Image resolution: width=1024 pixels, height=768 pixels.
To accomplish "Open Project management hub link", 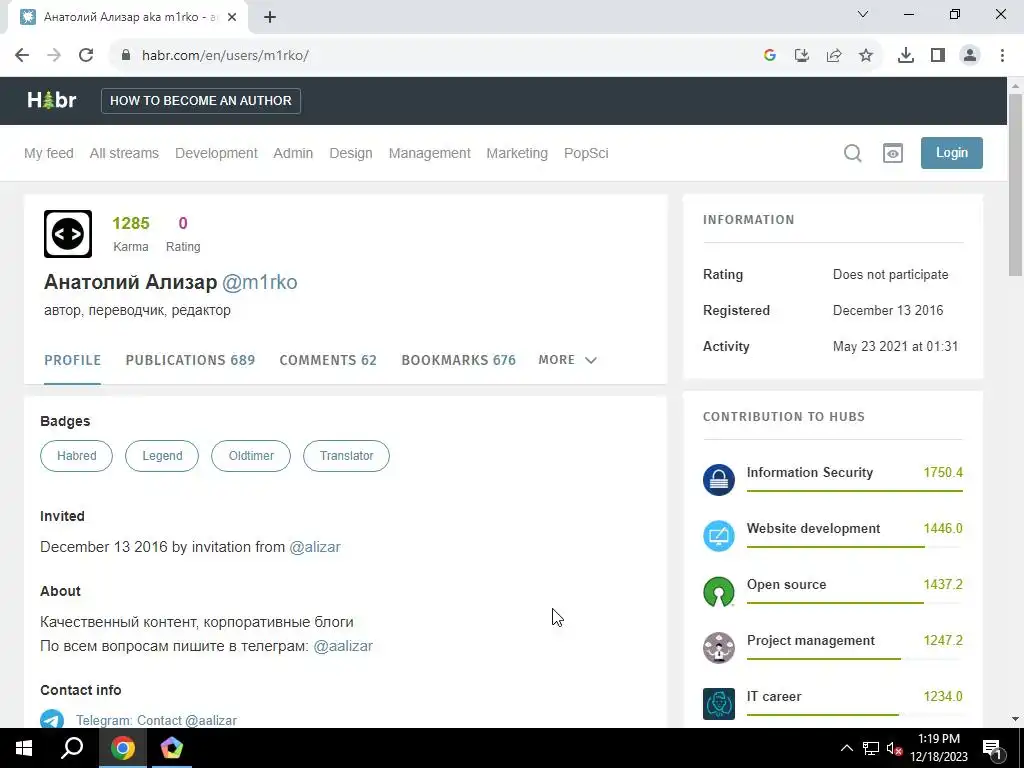I will point(810,641).
